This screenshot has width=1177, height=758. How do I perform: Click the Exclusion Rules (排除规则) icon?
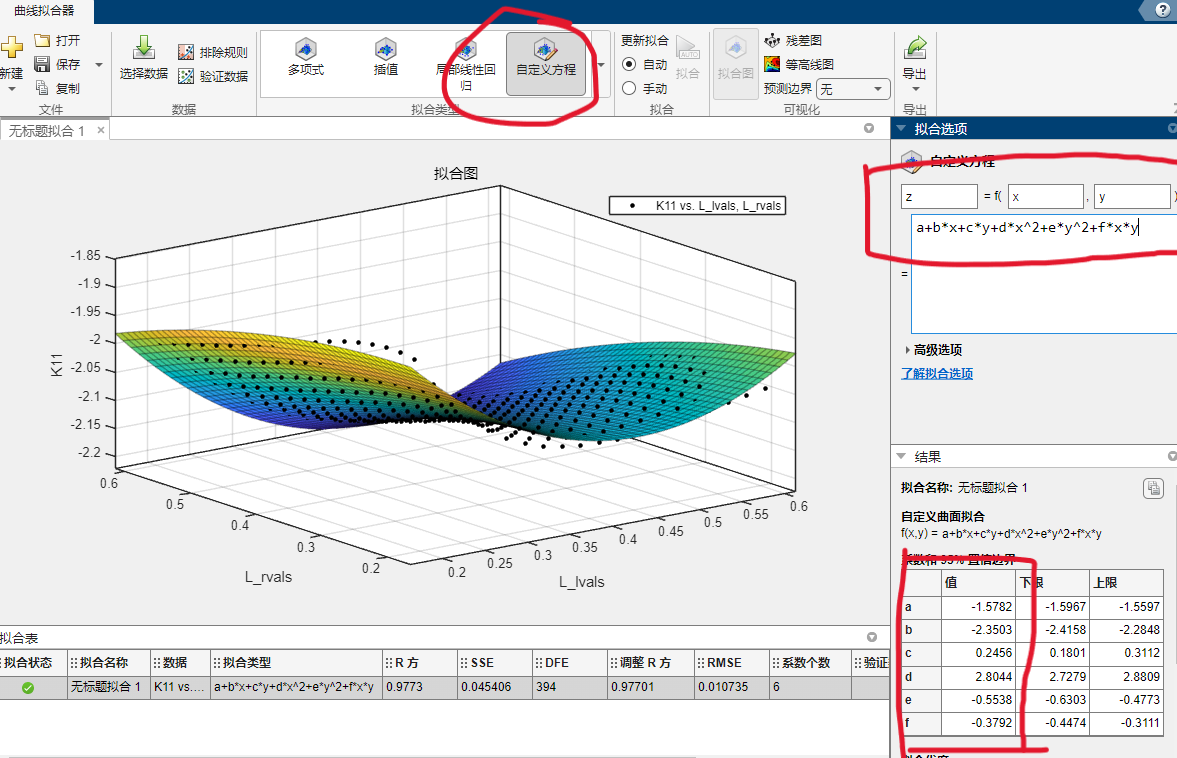tap(186, 53)
